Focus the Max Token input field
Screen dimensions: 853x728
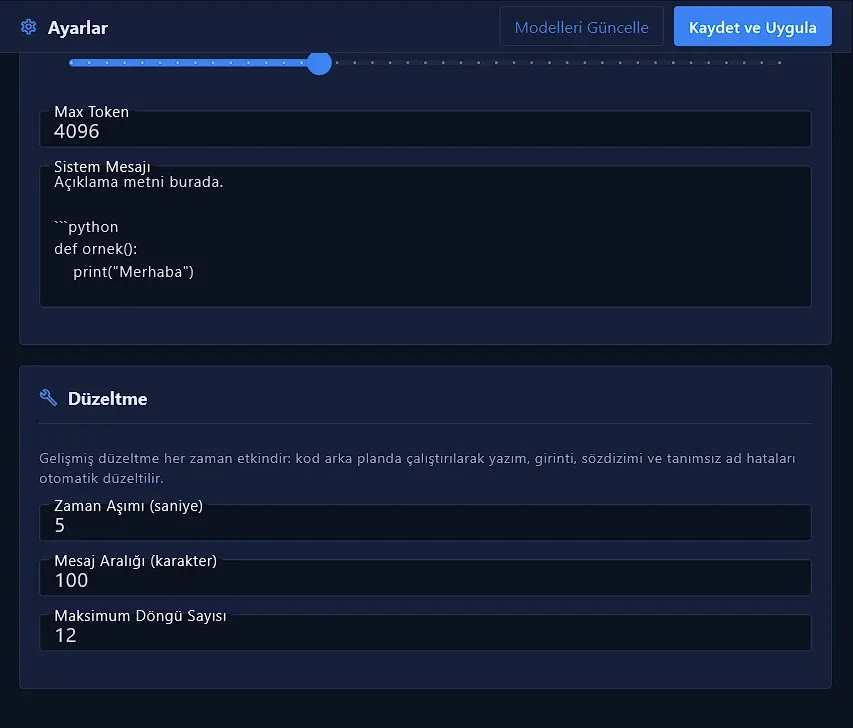tap(425, 129)
